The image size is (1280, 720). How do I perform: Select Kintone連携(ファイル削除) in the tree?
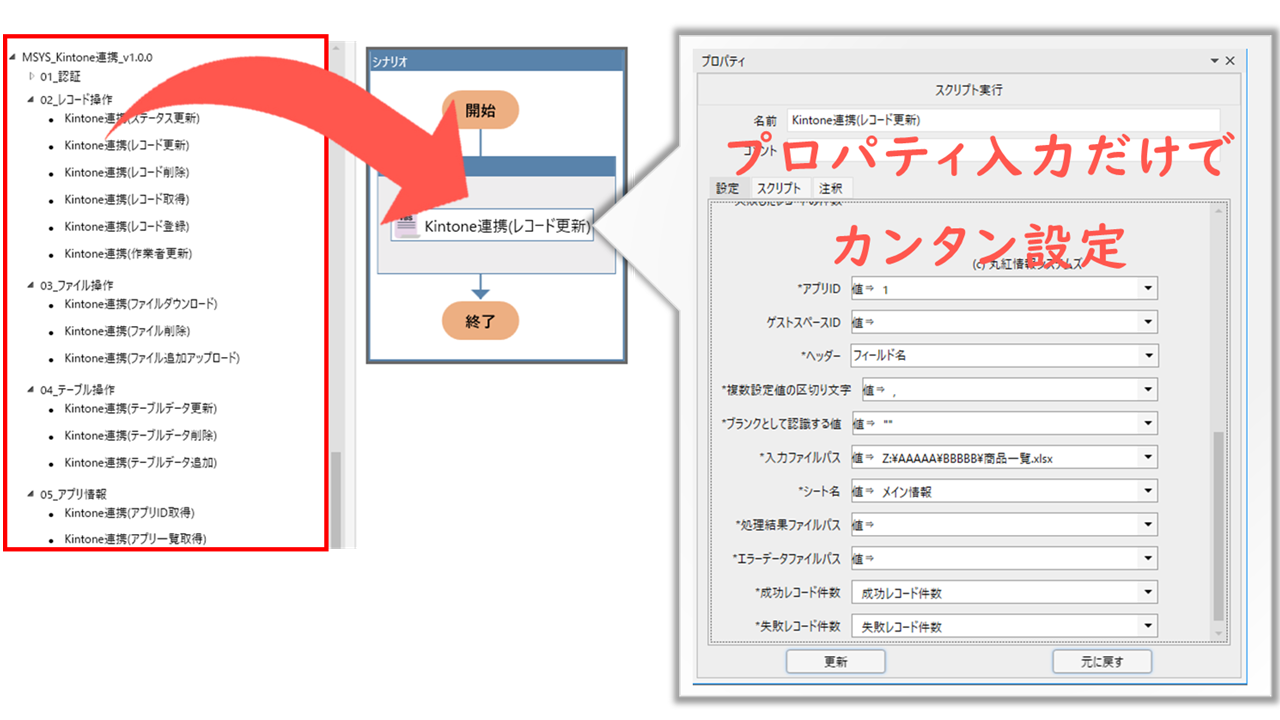[x=127, y=331]
